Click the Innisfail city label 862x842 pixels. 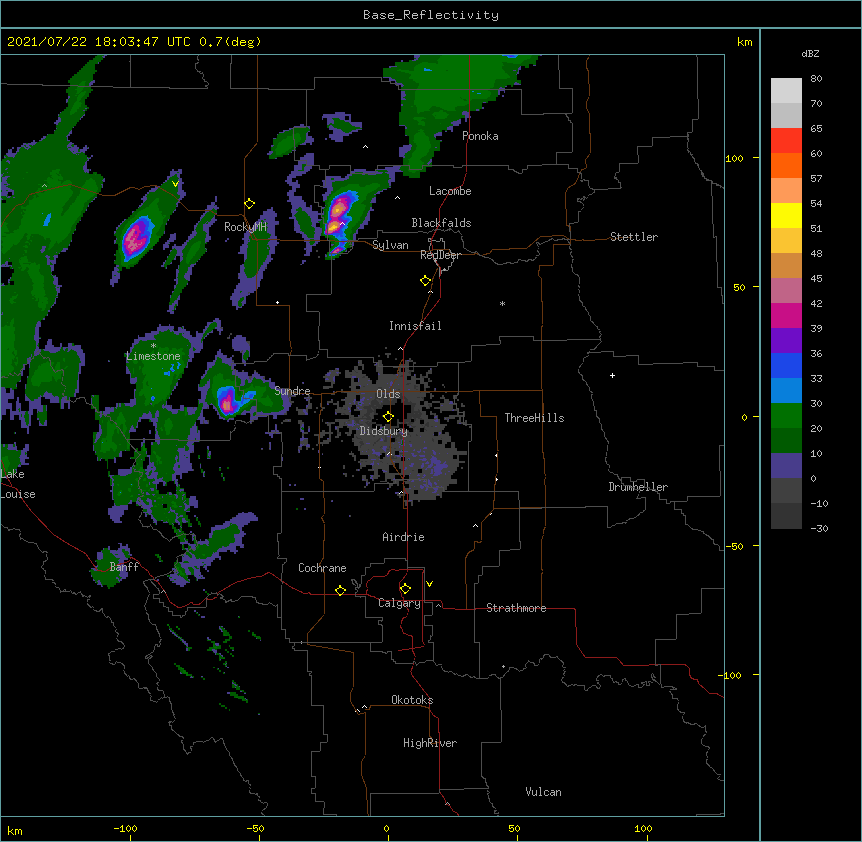click(415, 326)
